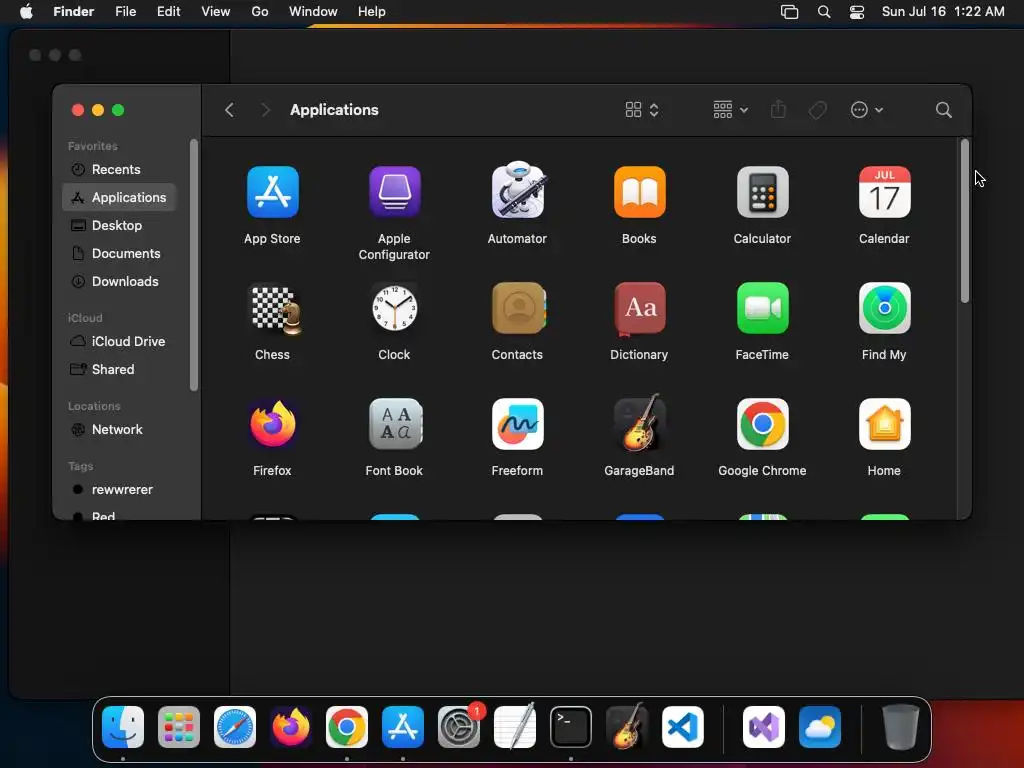Select Recents in the sidebar
1024x768 pixels.
(119, 170)
